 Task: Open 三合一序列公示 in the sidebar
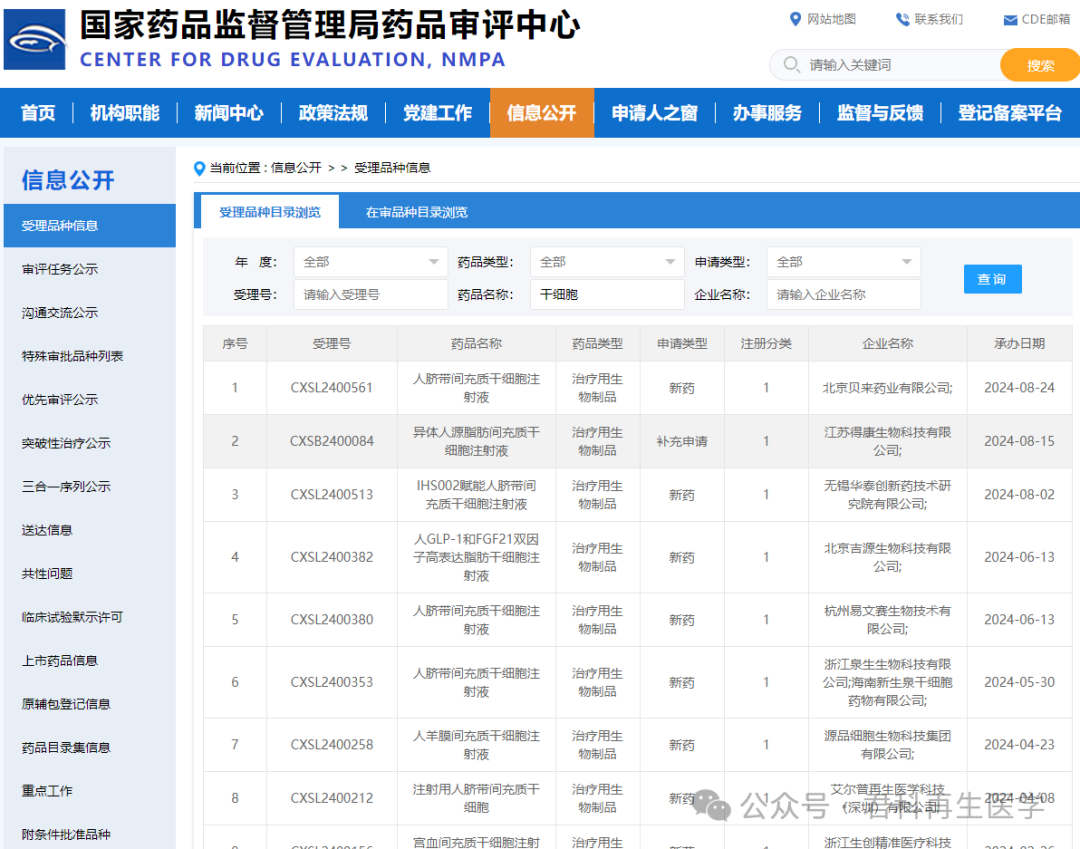pyautogui.click(x=66, y=486)
